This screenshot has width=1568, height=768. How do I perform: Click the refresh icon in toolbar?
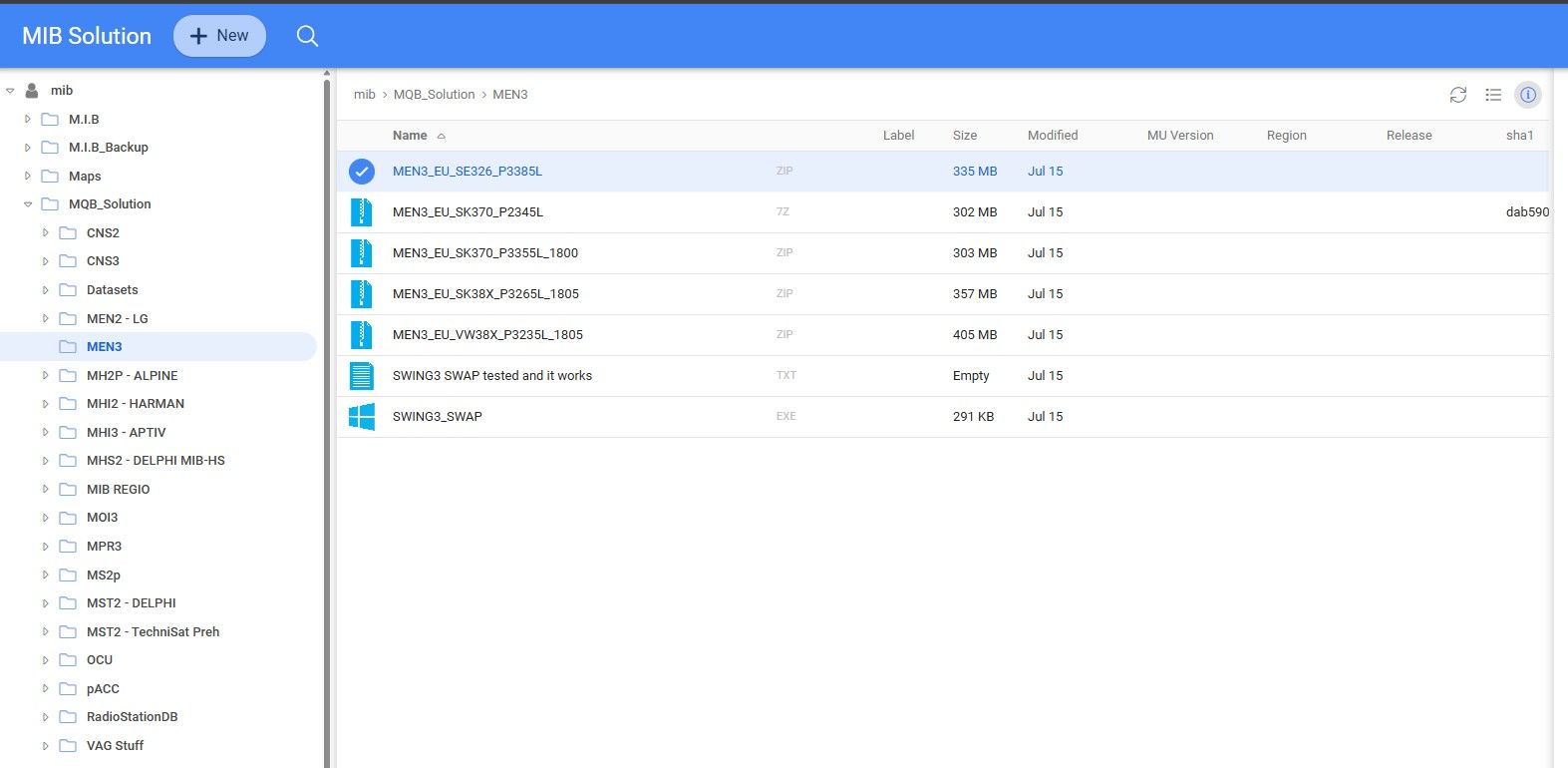[1458, 95]
